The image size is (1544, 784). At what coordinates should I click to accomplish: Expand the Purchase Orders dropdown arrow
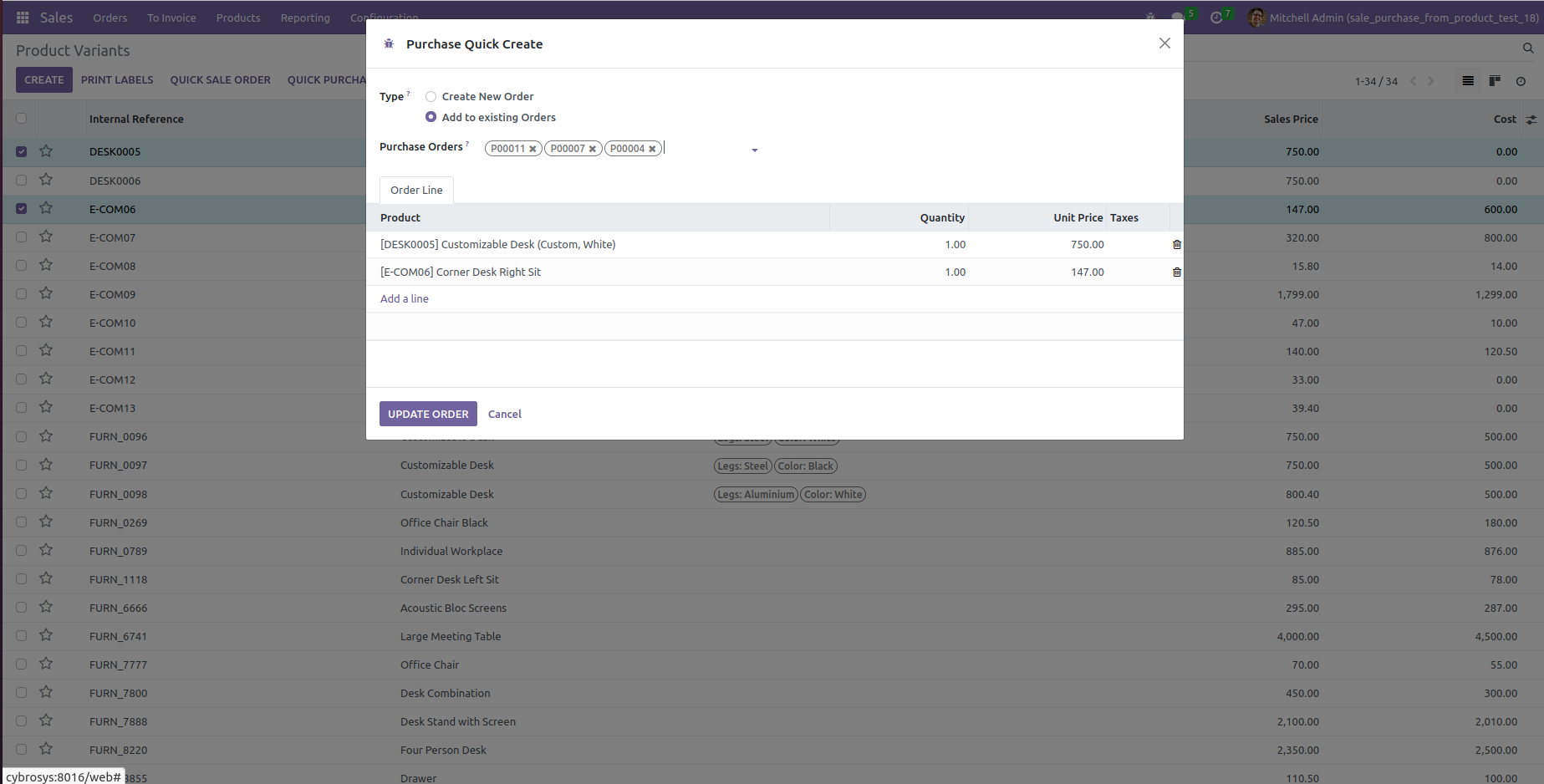click(754, 150)
